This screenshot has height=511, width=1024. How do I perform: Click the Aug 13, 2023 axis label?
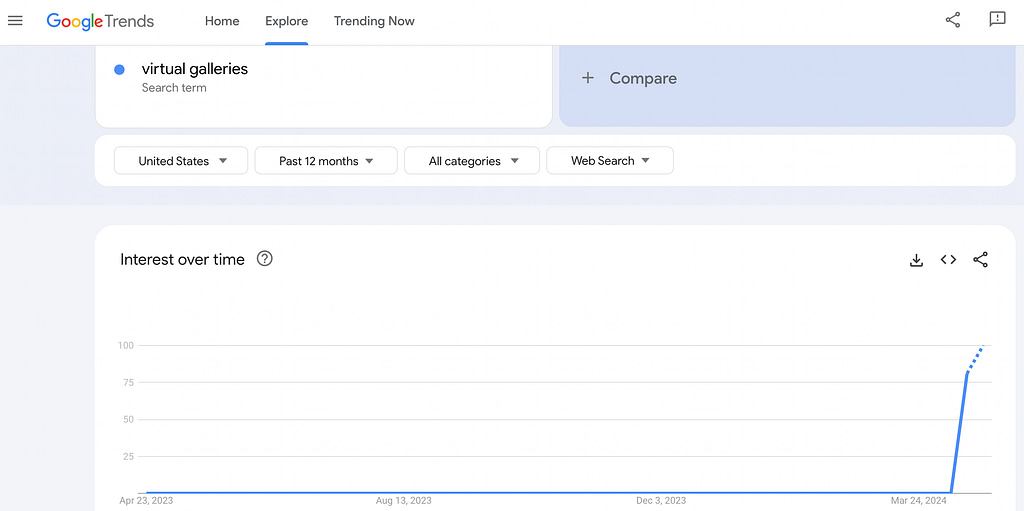point(404,501)
